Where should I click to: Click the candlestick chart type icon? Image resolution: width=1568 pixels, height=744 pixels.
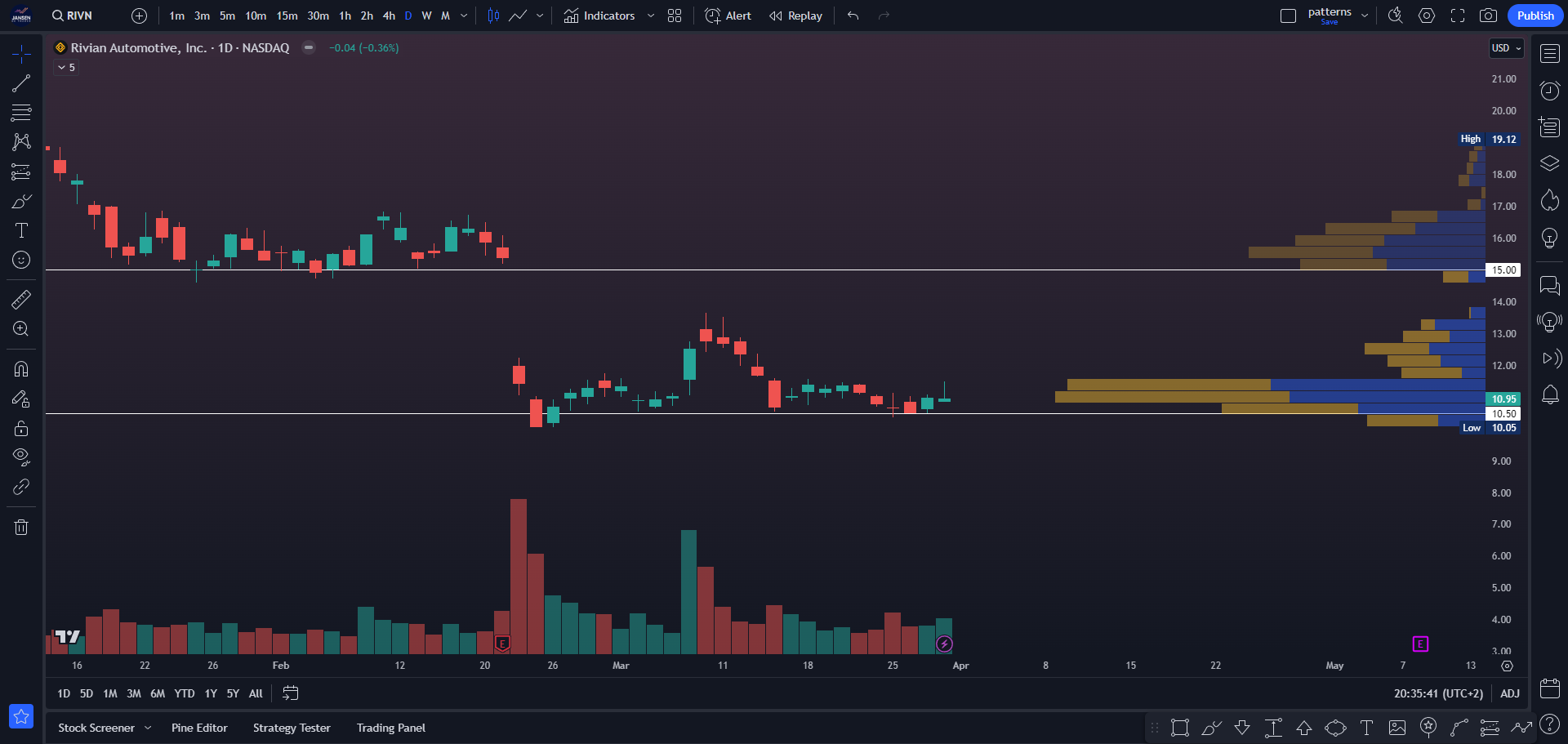(x=493, y=16)
